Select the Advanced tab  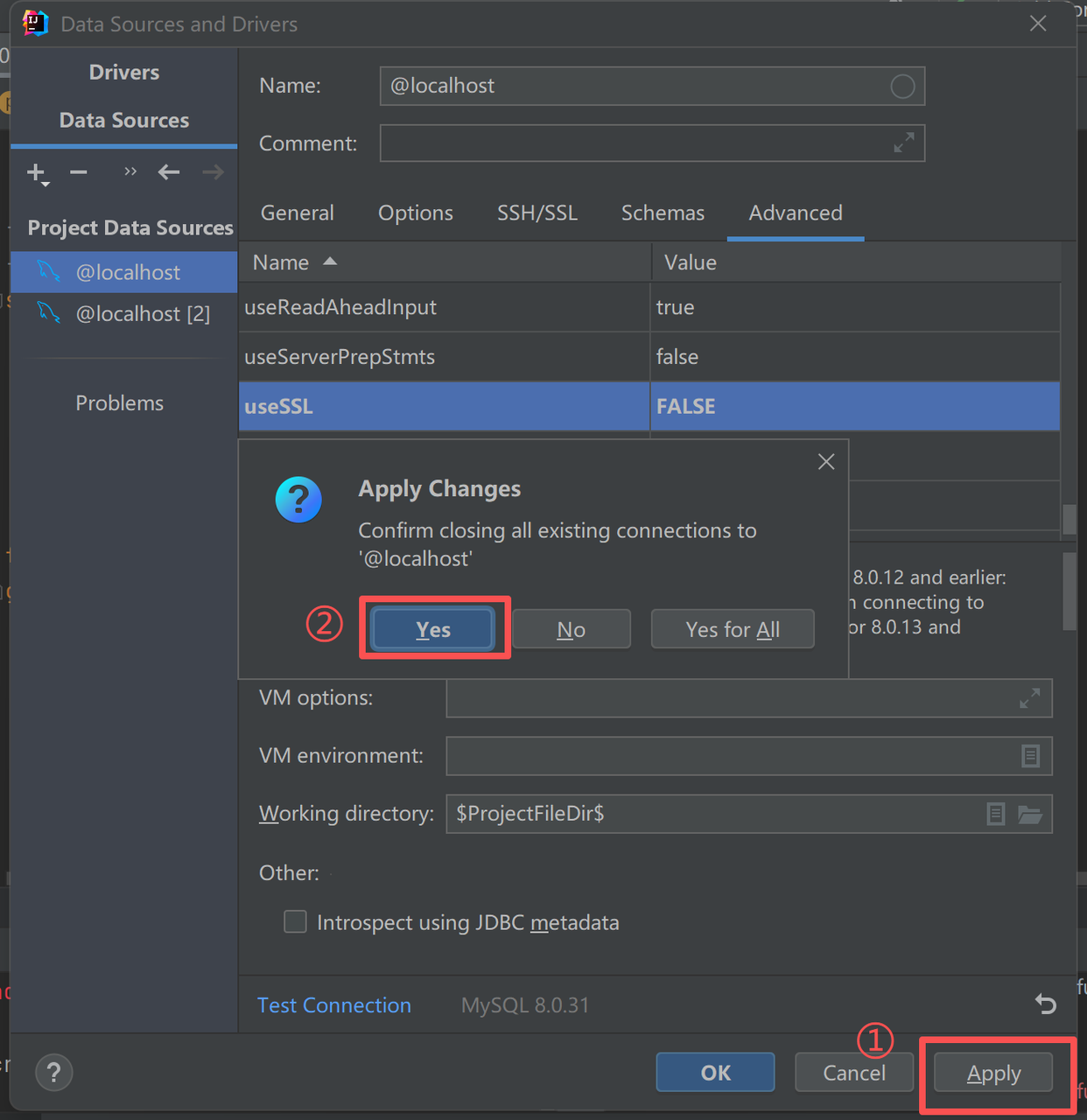[796, 213]
